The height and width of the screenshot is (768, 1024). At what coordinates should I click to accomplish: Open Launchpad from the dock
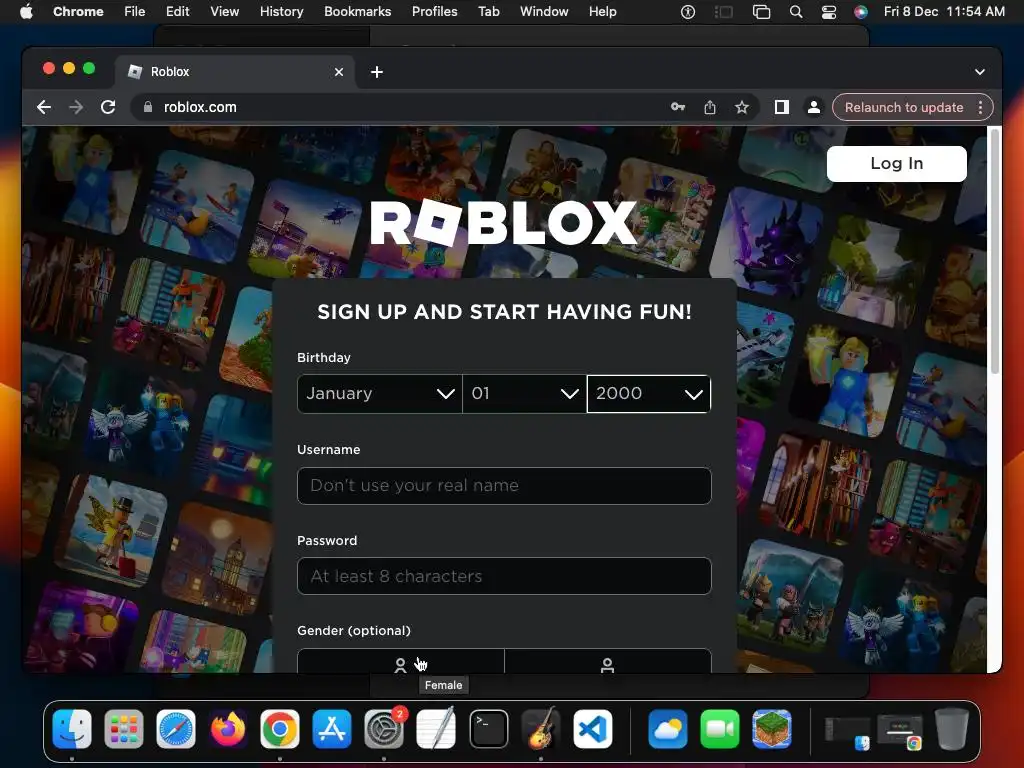pos(123,729)
